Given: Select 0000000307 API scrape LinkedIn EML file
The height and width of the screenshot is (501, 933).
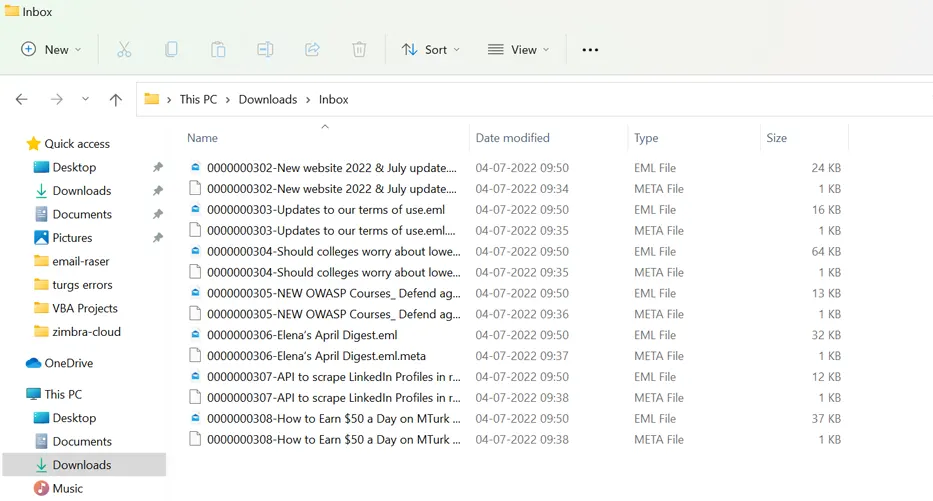Looking at the screenshot, I should (334, 377).
